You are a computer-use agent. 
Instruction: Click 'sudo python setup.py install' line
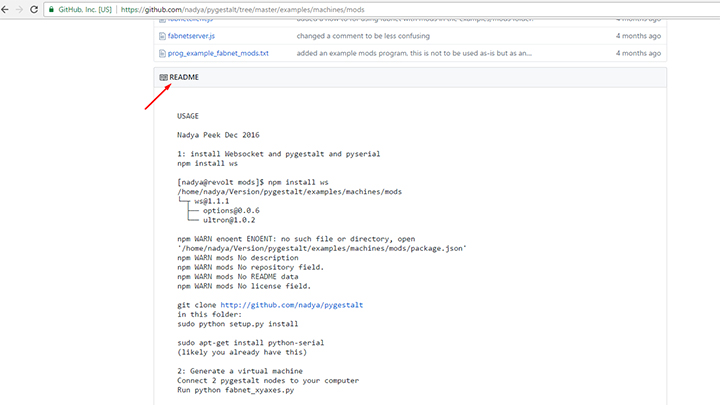(237, 324)
